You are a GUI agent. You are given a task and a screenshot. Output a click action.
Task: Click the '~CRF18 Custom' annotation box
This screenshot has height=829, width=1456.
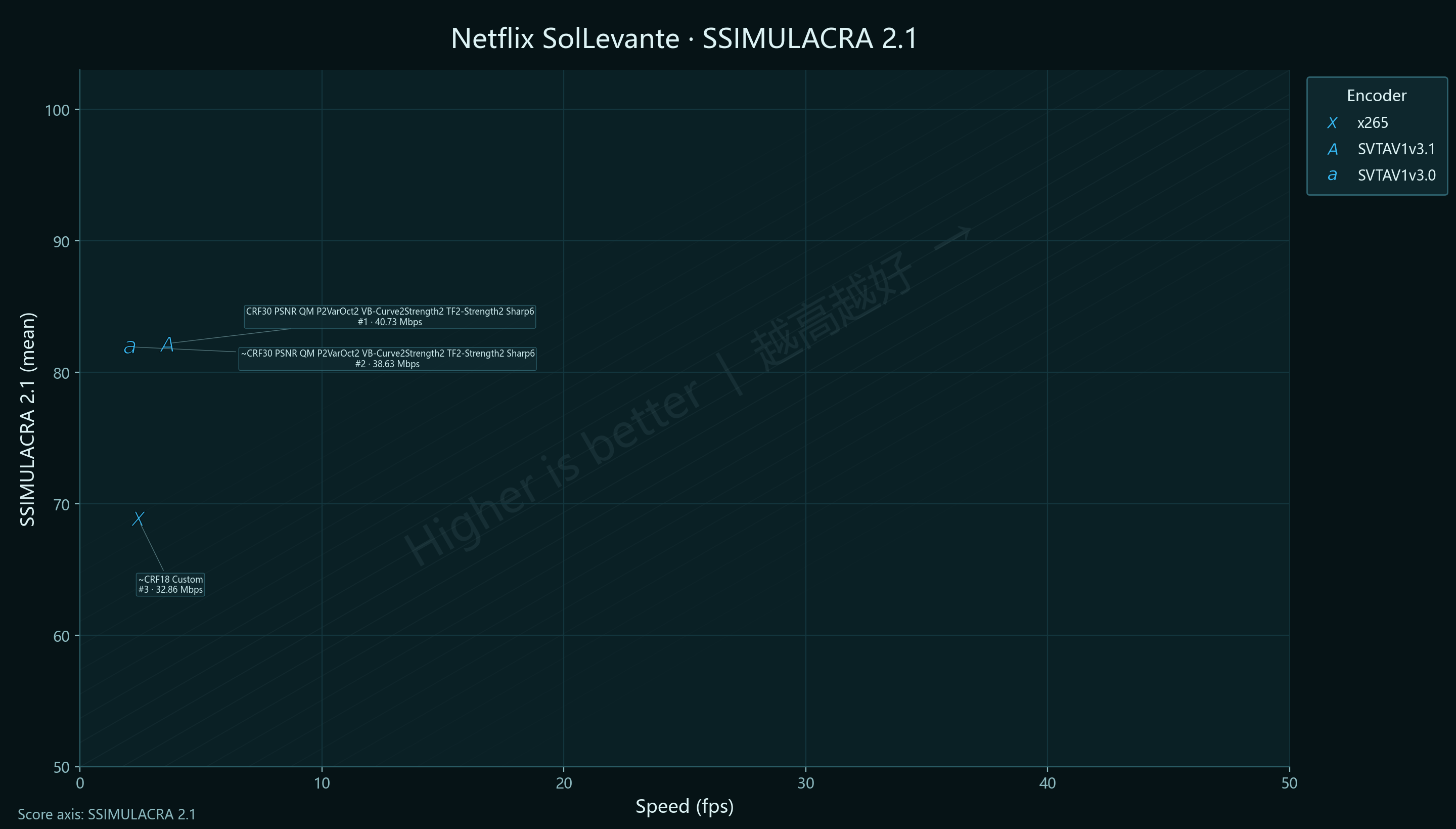pyautogui.click(x=171, y=585)
